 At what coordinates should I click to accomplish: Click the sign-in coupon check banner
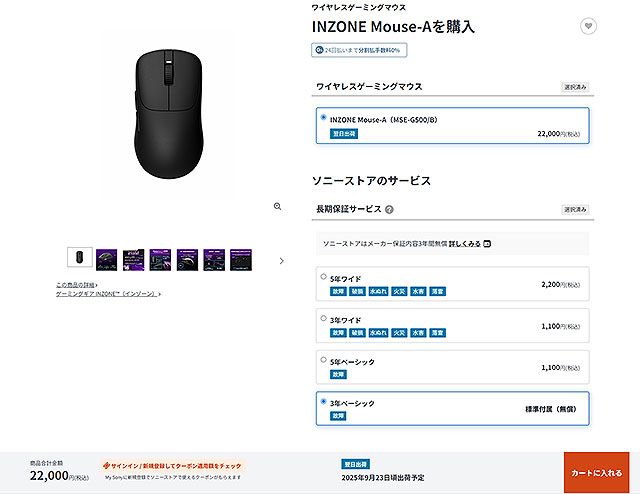click(173, 466)
